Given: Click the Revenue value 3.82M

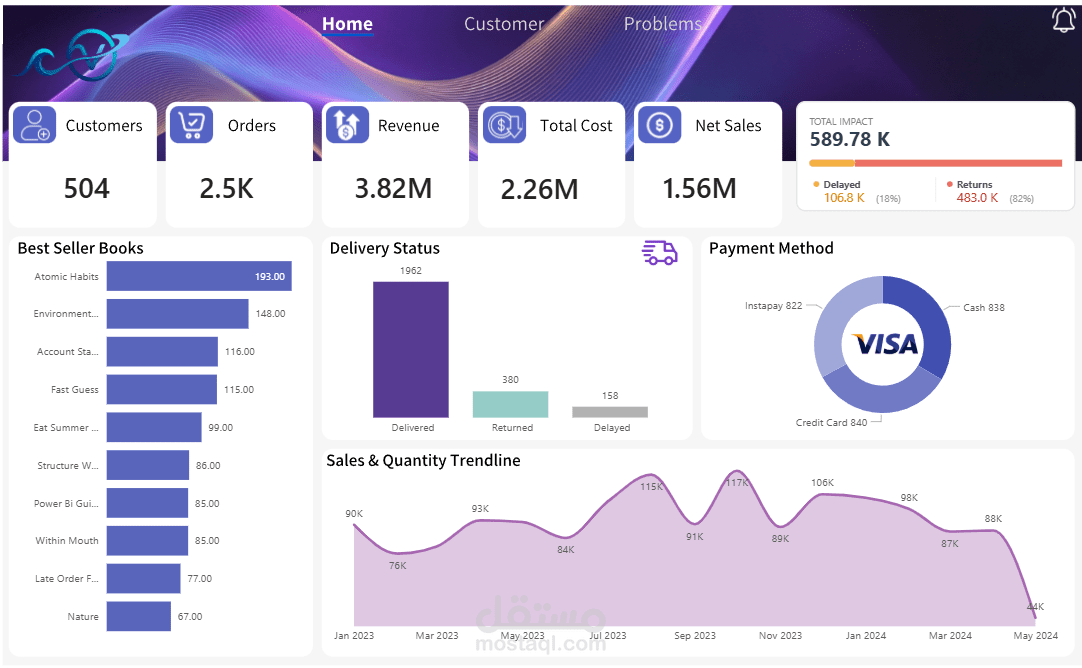Looking at the screenshot, I should 393,188.
